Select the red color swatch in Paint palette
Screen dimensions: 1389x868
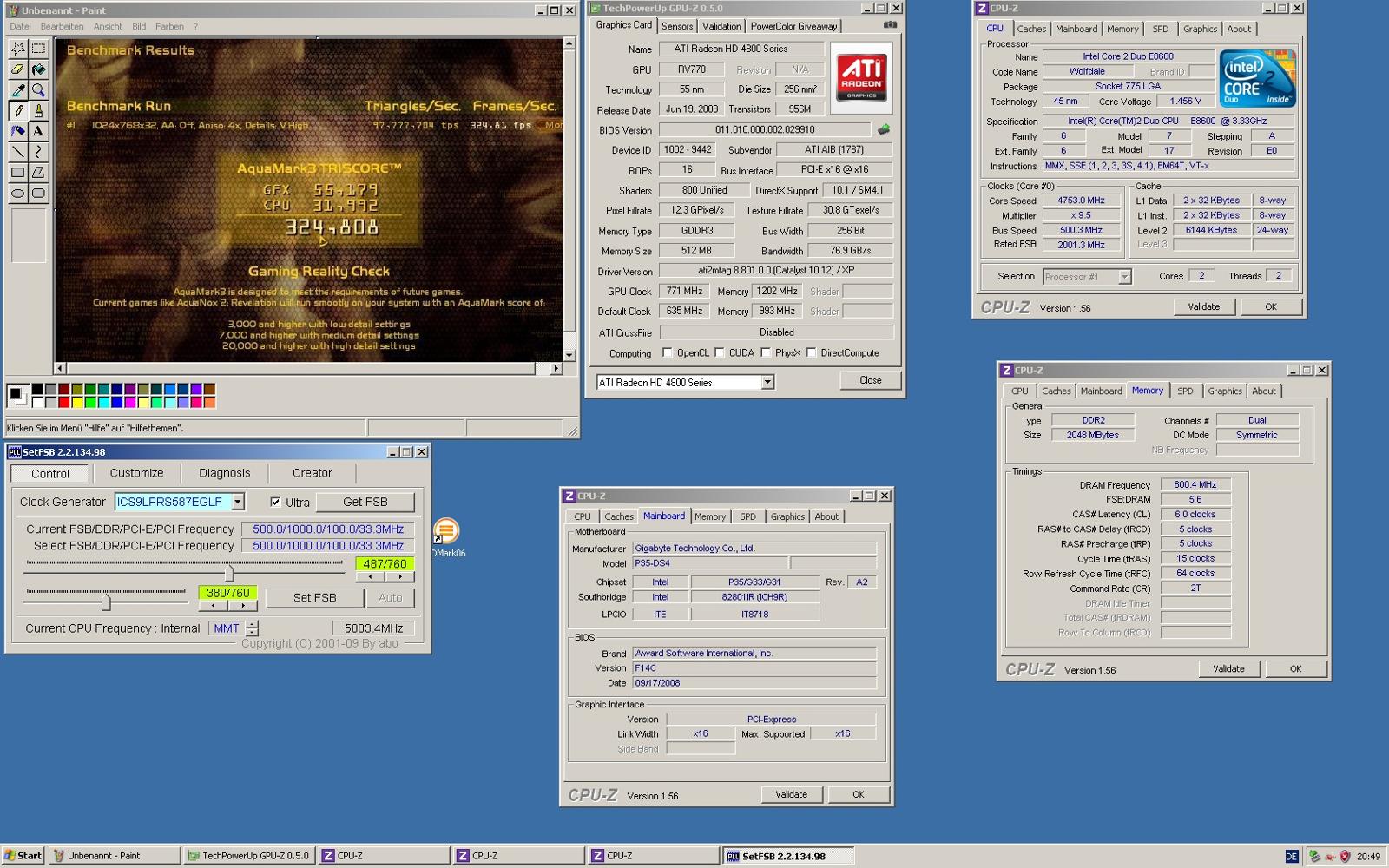[x=64, y=402]
